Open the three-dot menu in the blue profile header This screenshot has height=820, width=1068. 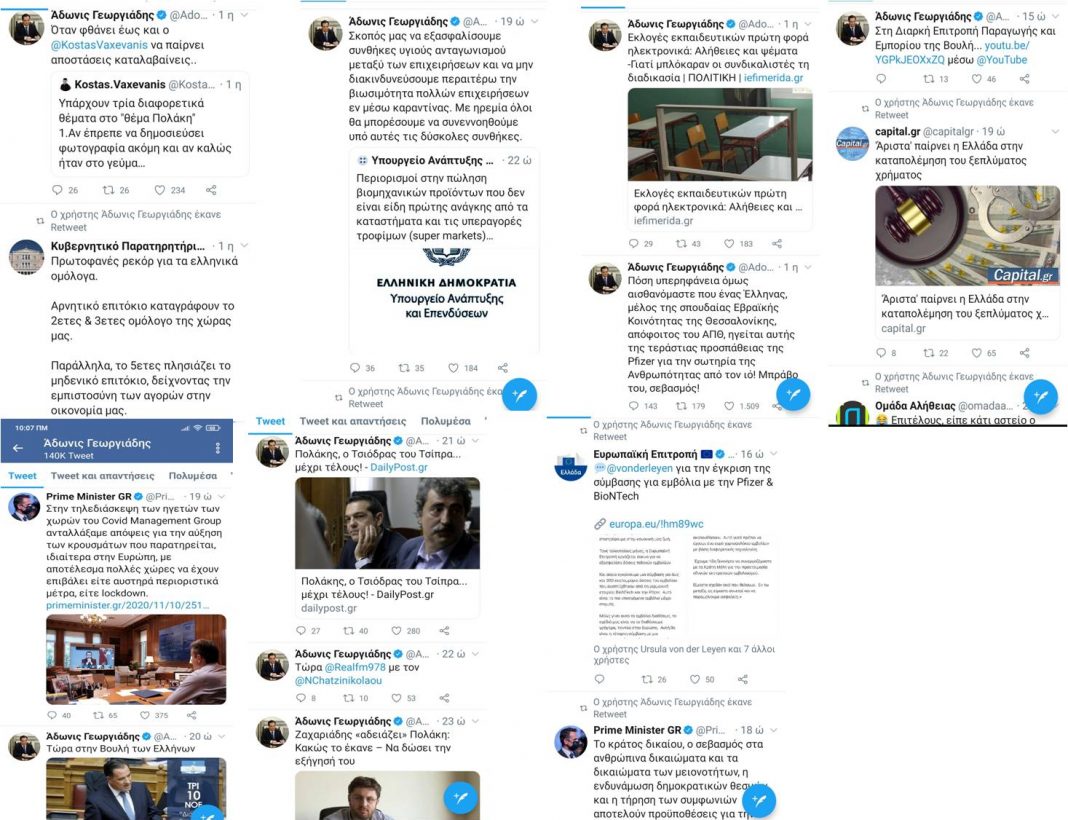(218, 447)
